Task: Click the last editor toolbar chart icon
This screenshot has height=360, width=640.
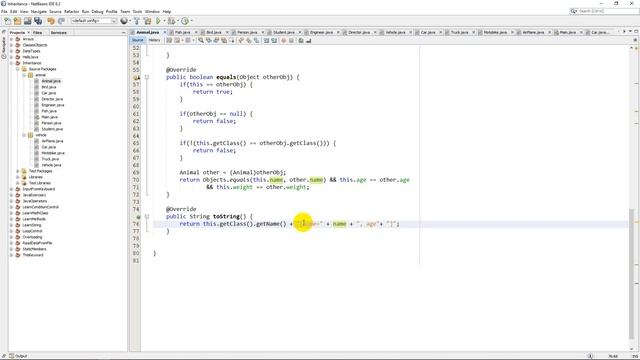Action: click(309, 40)
